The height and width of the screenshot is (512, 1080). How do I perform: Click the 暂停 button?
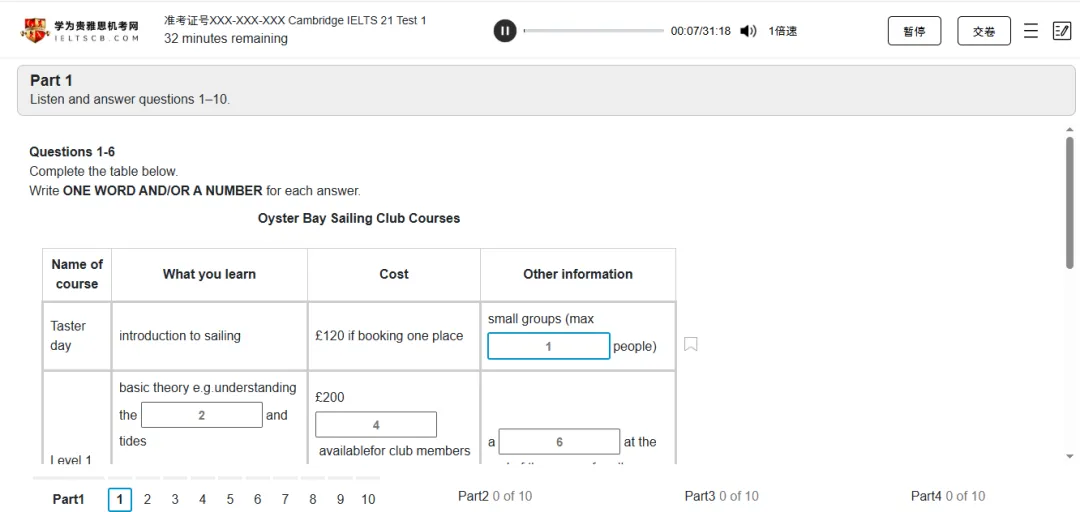coord(914,31)
